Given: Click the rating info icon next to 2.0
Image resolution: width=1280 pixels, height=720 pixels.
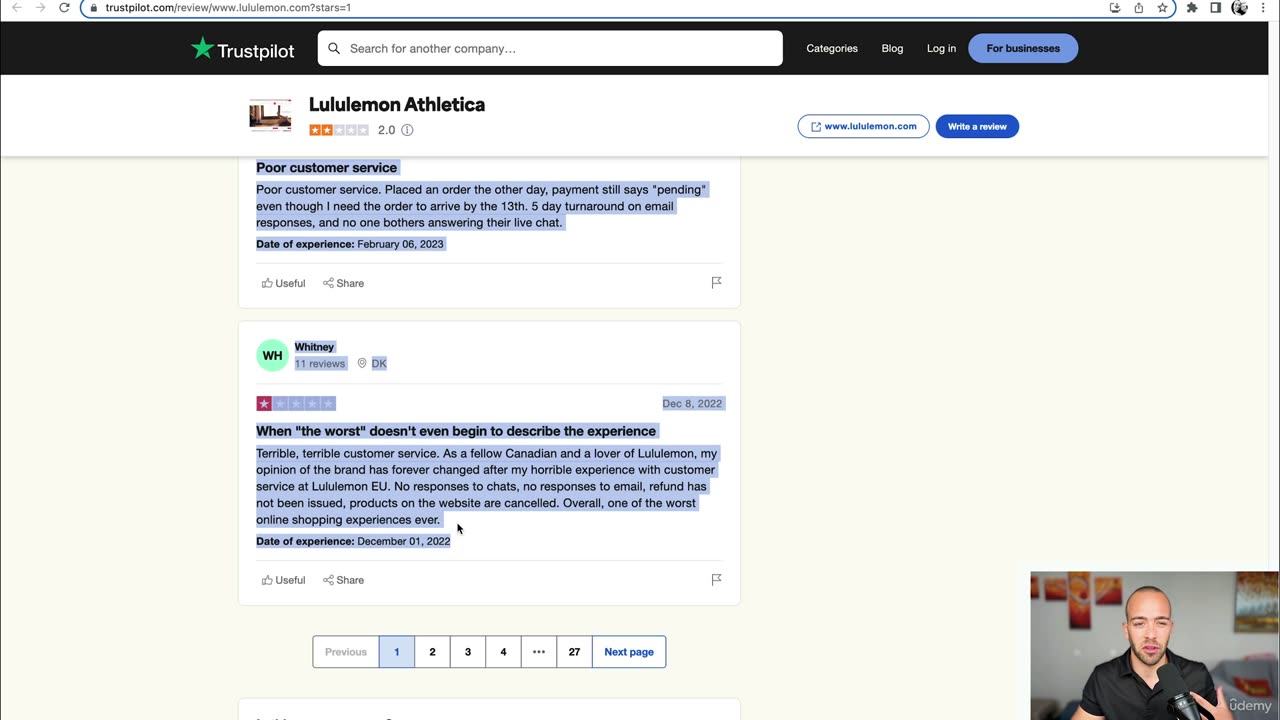Looking at the screenshot, I should point(407,130).
